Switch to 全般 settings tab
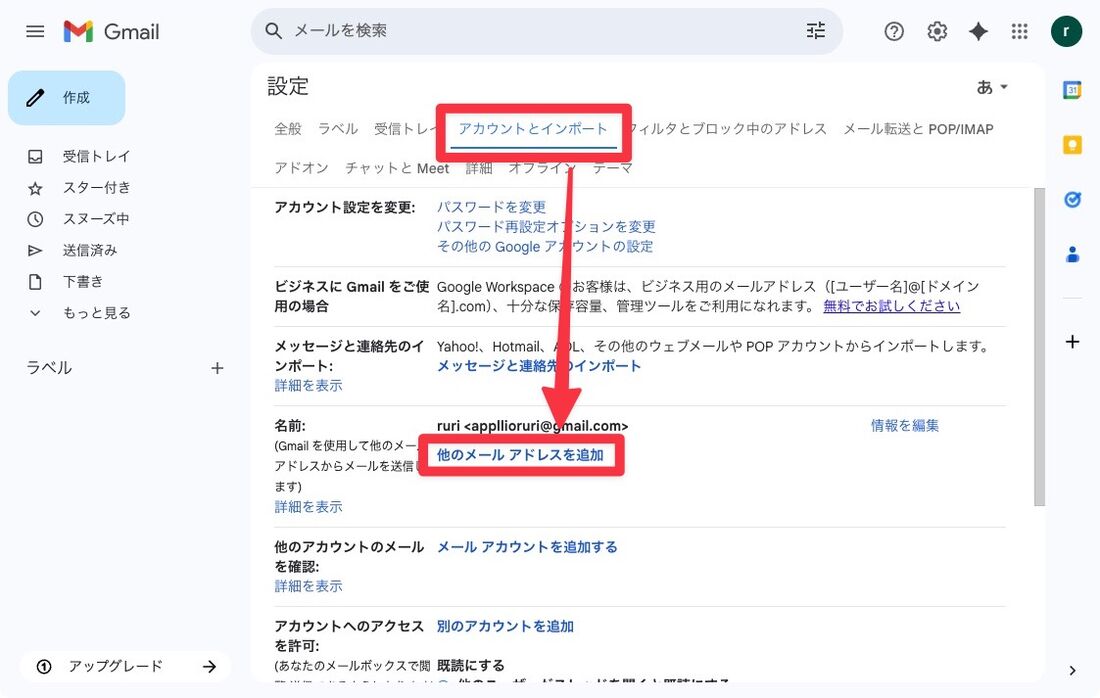The height and width of the screenshot is (698, 1100). click(x=288, y=128)
